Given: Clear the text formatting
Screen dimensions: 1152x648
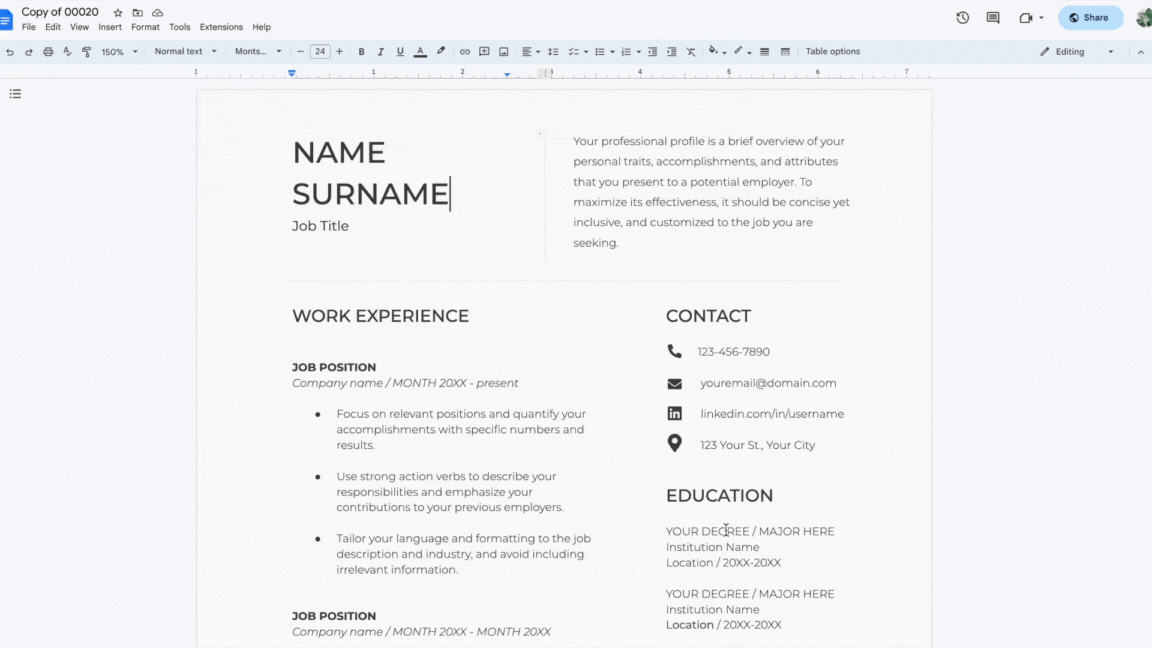Looking at the screenshot, I should coord(691,51).
